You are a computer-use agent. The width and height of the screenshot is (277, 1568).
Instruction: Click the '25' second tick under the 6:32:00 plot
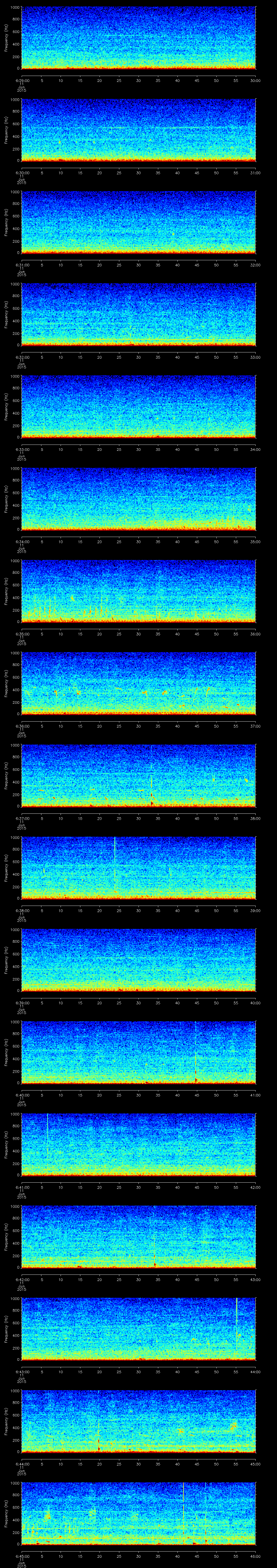(119, 357)
